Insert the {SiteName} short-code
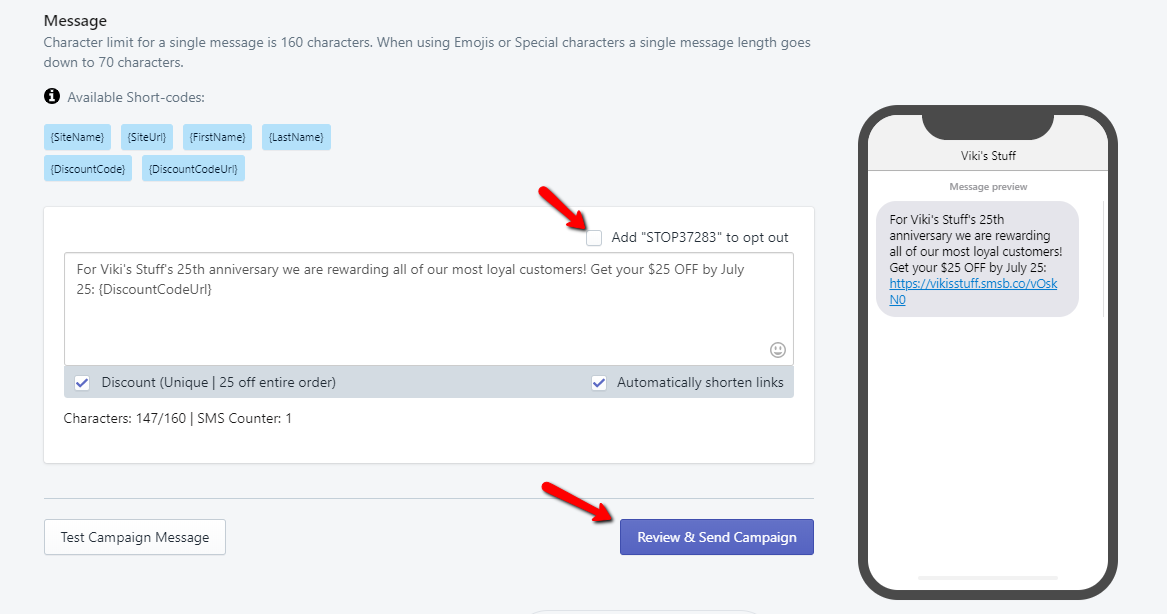The width and height of the screenshot is (1167, 614). [x=77, y=137]
